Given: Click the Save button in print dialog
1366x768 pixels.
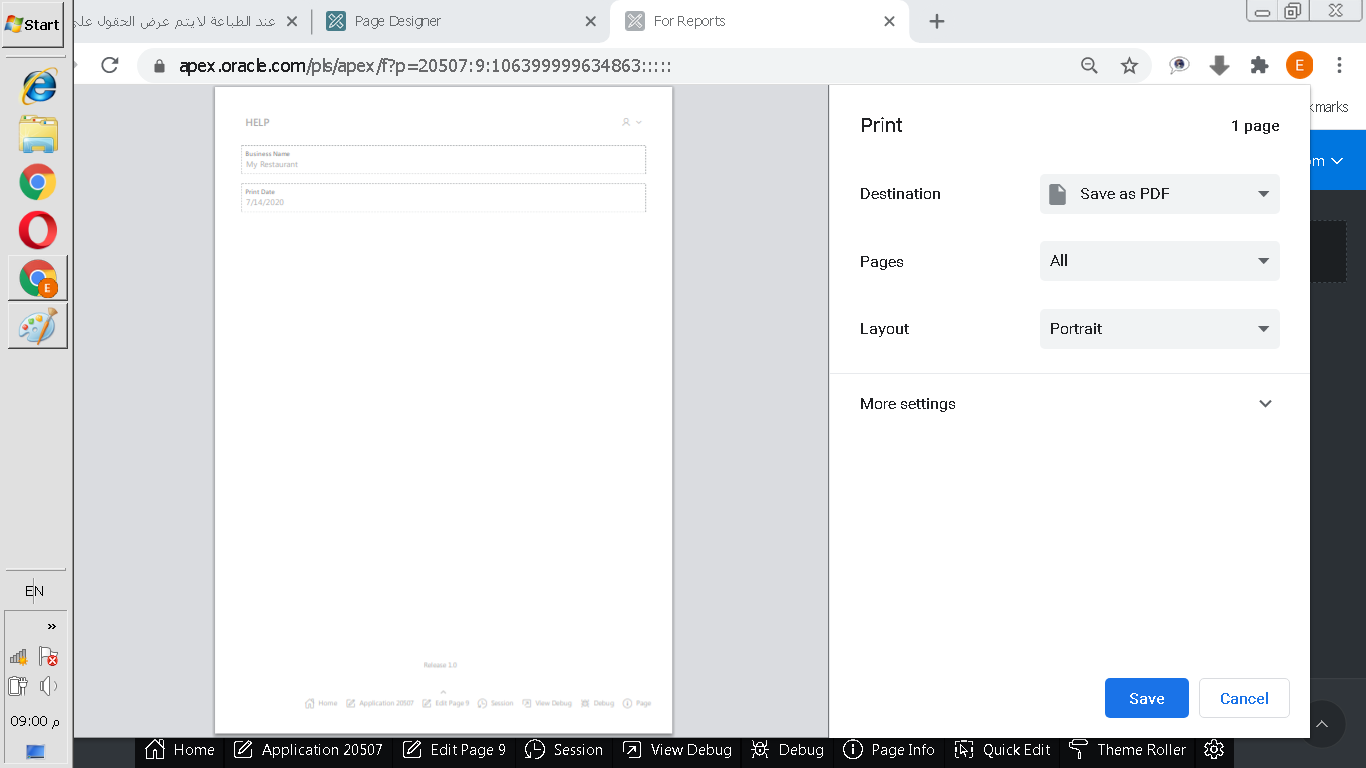Looking at the screenshot, I should tap(1146, 699).
